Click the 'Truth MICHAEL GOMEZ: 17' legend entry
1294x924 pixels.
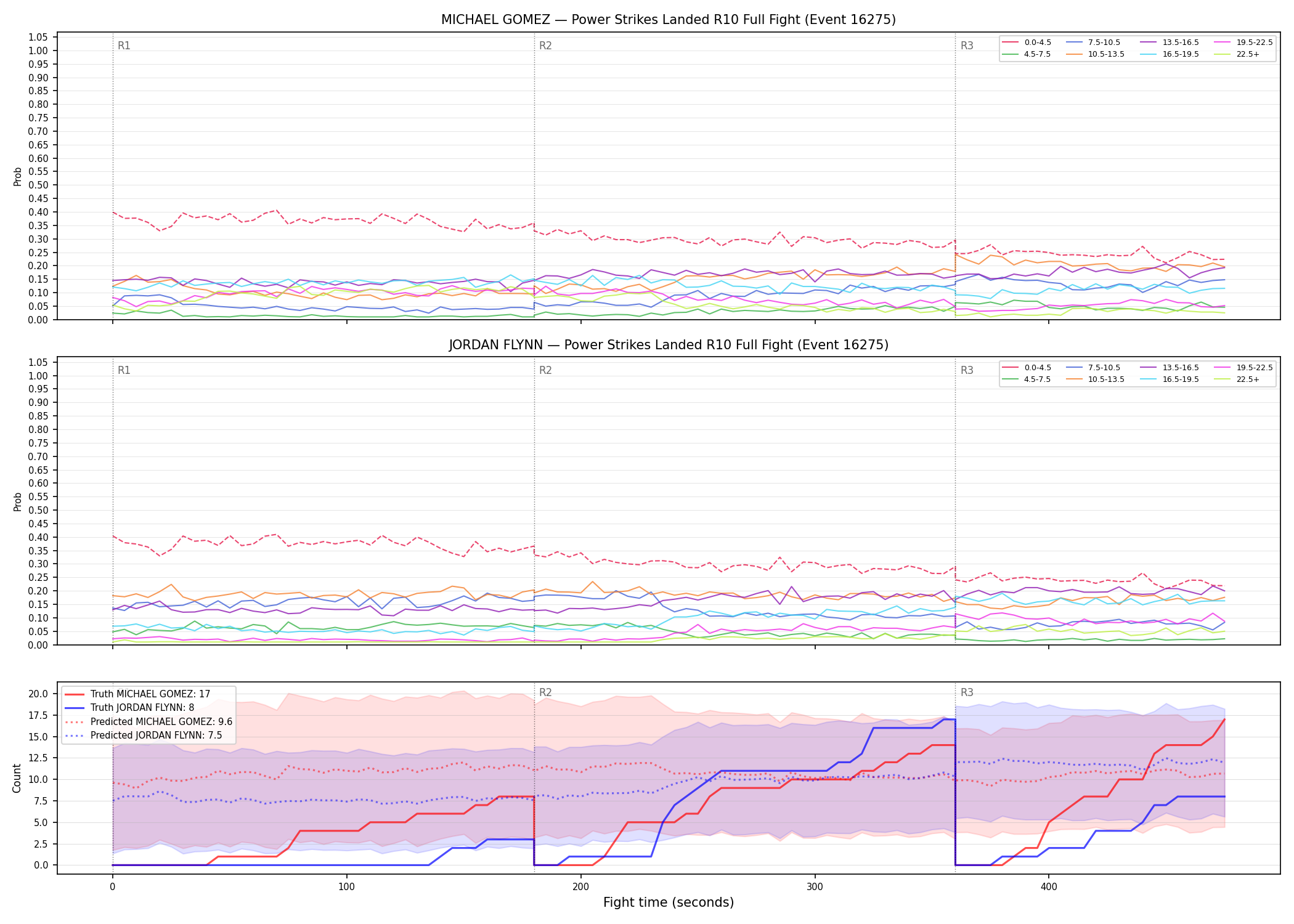click(137, 694)
